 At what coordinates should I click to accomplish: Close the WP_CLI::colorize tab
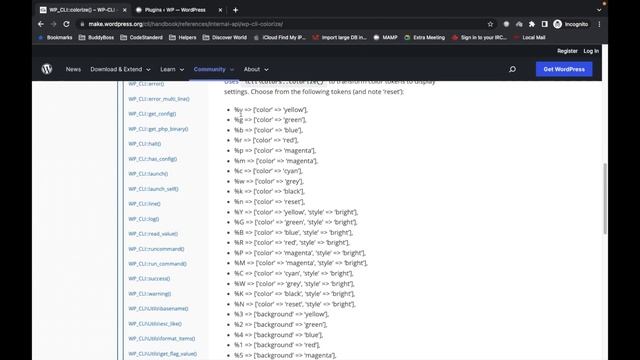(x=124, y=10)
